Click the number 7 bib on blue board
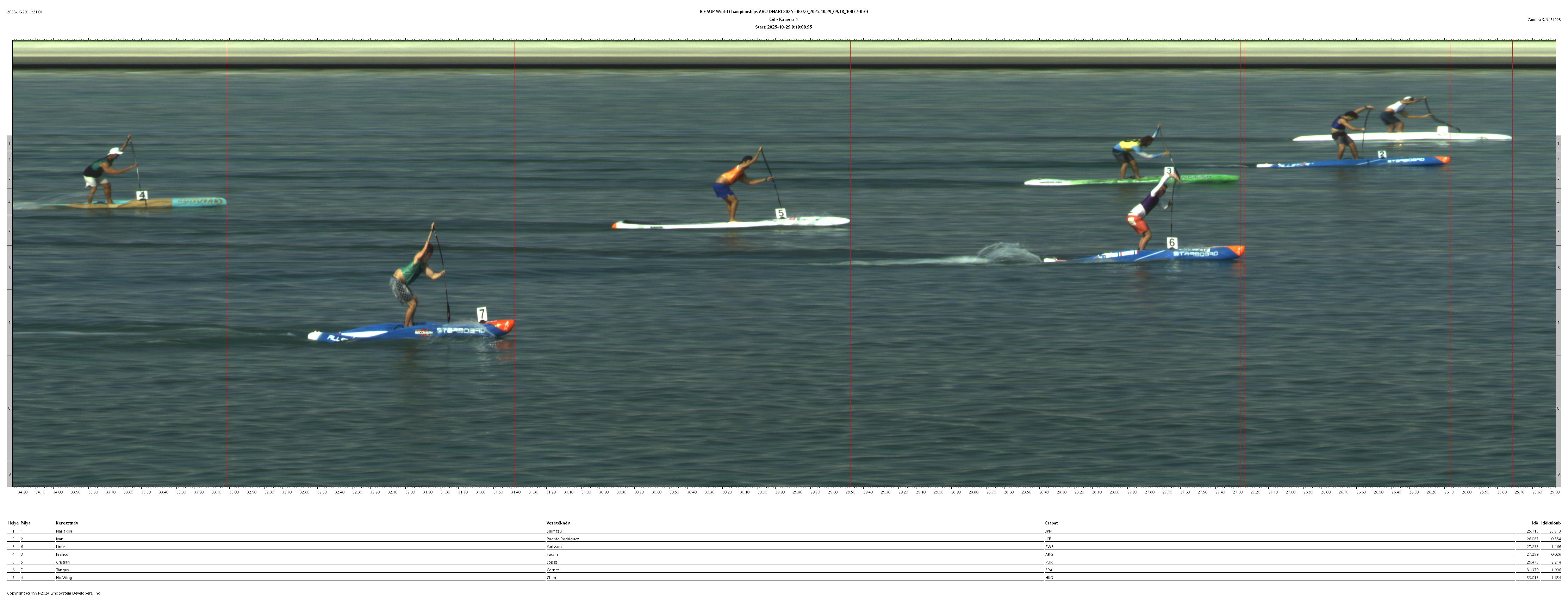 [x=481, y=314]
